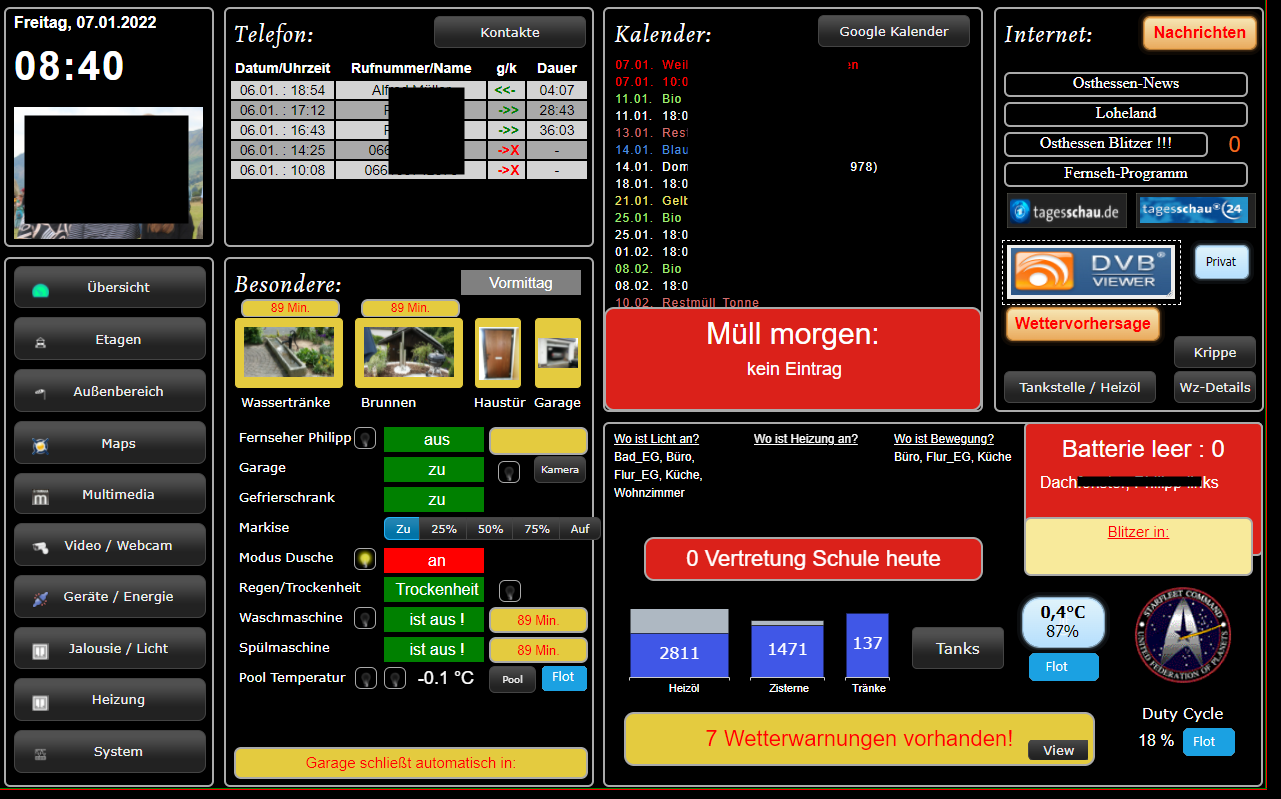The width and height of the screenshot is (1281, 799).
Task: Open the Flot chart for Duty Cycle
Action: [1209, 742]
